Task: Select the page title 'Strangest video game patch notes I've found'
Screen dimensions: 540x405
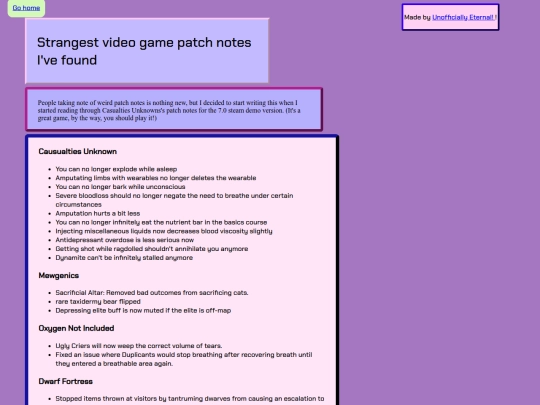Action: (144, 51)
